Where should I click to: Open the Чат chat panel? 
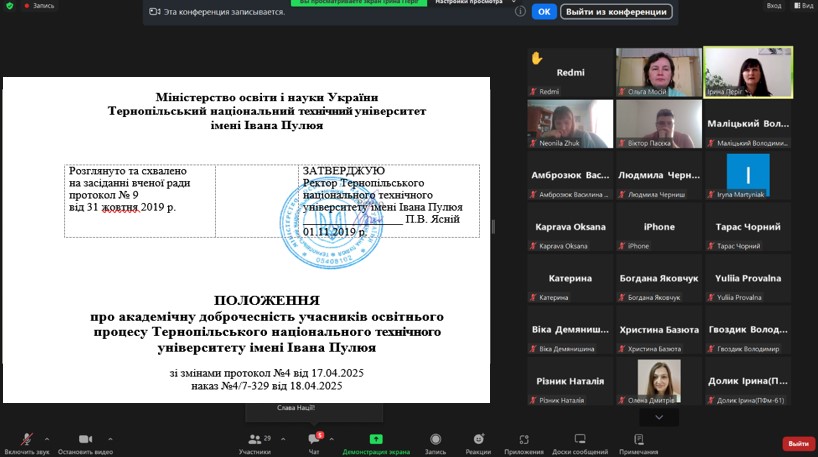[313, 441]
